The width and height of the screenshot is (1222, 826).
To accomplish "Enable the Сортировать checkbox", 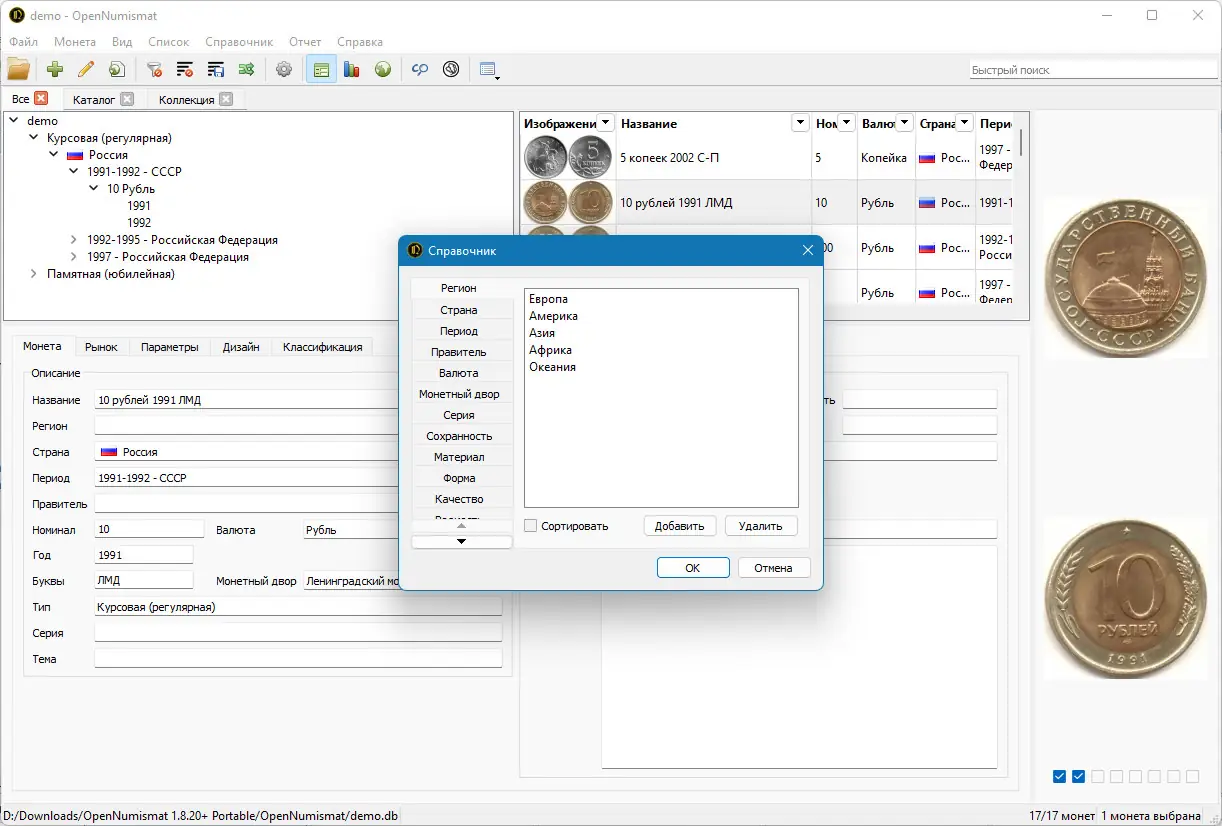I will [x=531, y=526].
